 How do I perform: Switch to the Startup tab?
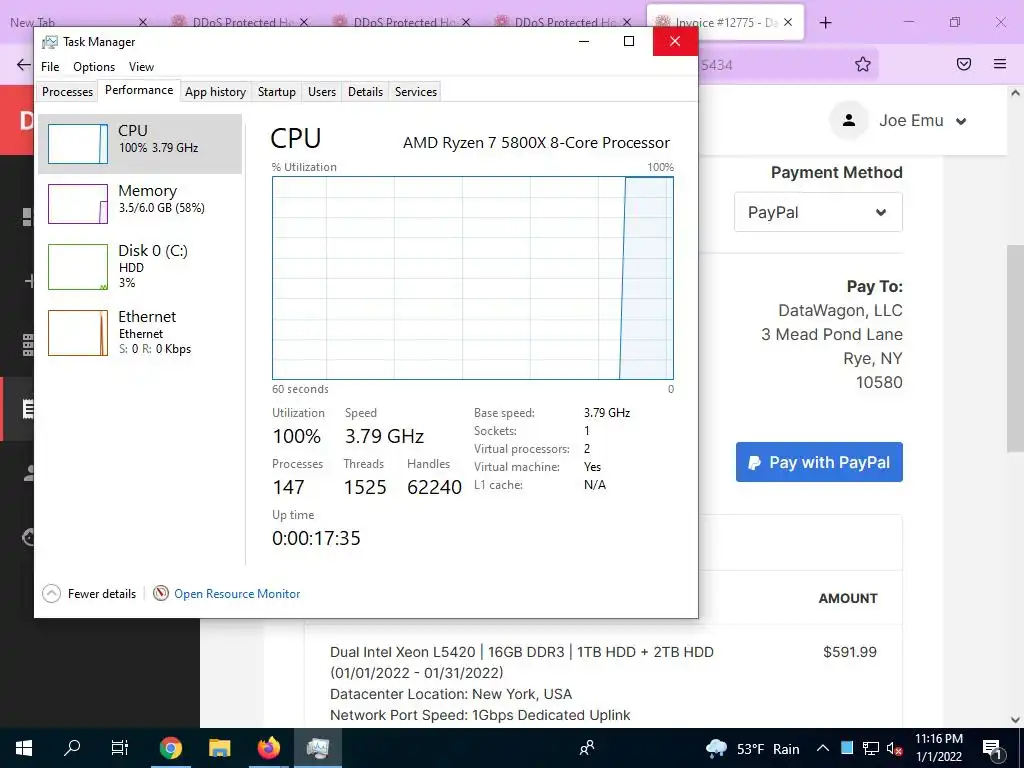276,91
